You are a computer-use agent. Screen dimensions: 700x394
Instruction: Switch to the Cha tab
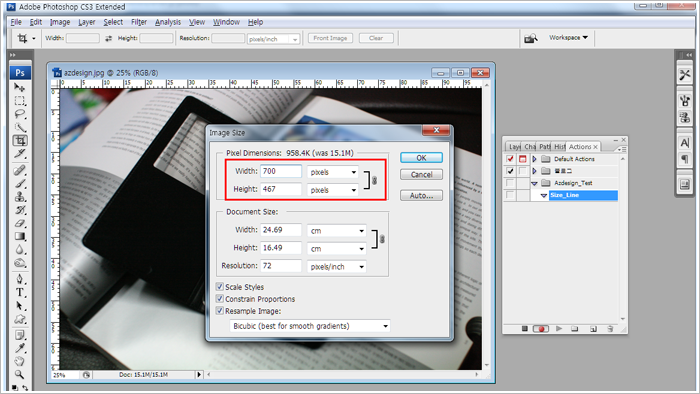tap(530, 146)
